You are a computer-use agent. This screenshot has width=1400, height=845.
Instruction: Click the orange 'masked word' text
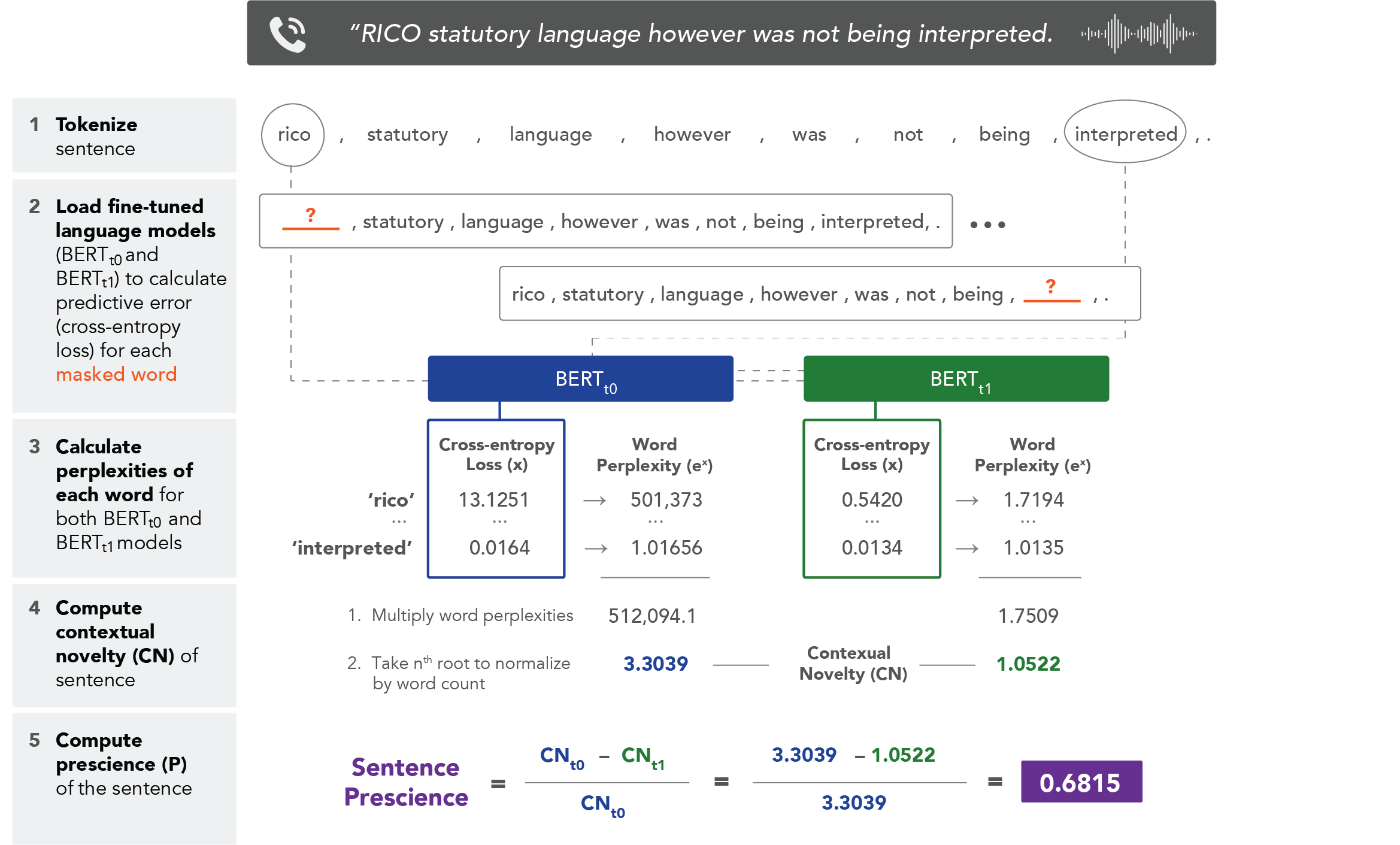pos(116,374)
